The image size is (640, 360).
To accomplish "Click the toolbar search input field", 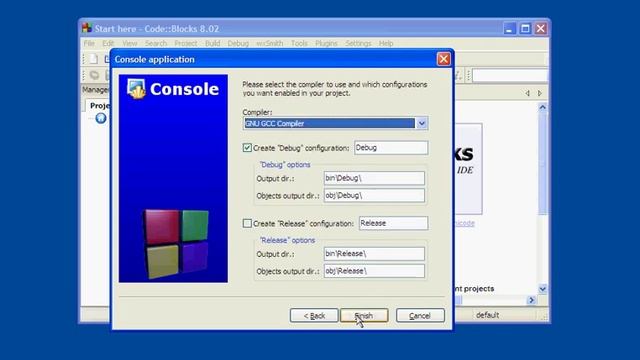I will (510, 75).
